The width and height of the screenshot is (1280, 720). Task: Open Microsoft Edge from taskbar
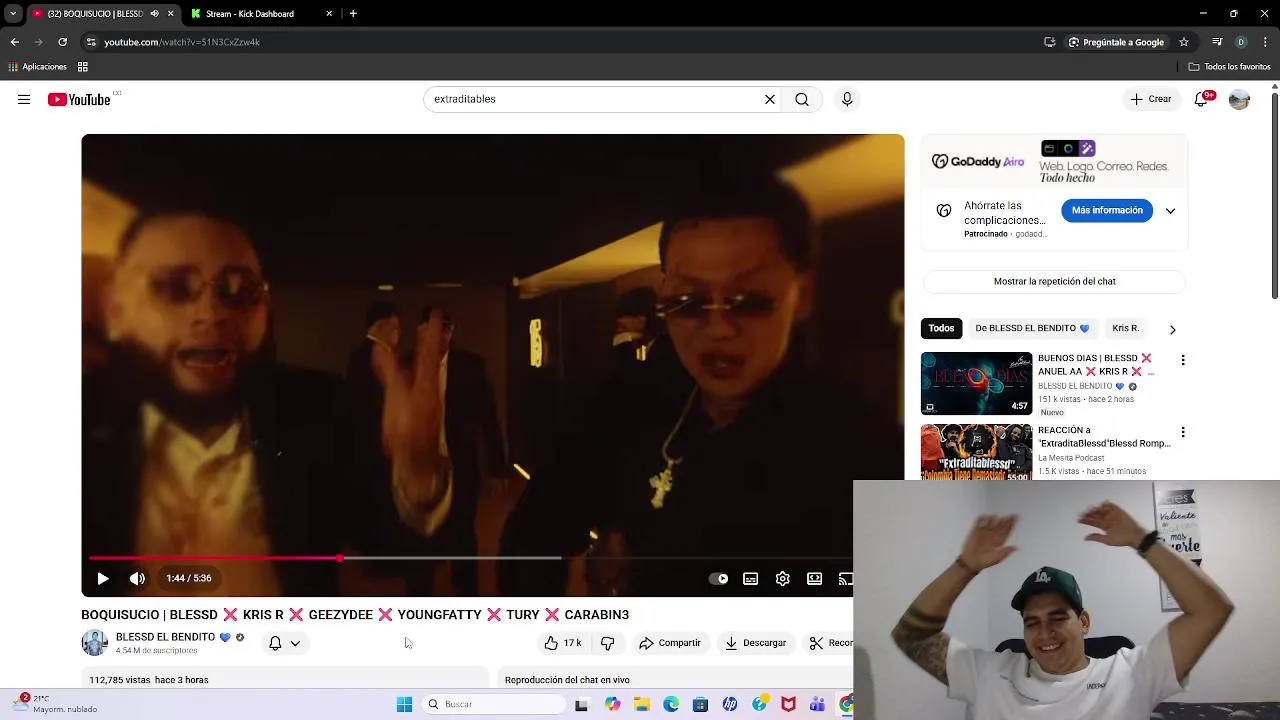[671, 704]
